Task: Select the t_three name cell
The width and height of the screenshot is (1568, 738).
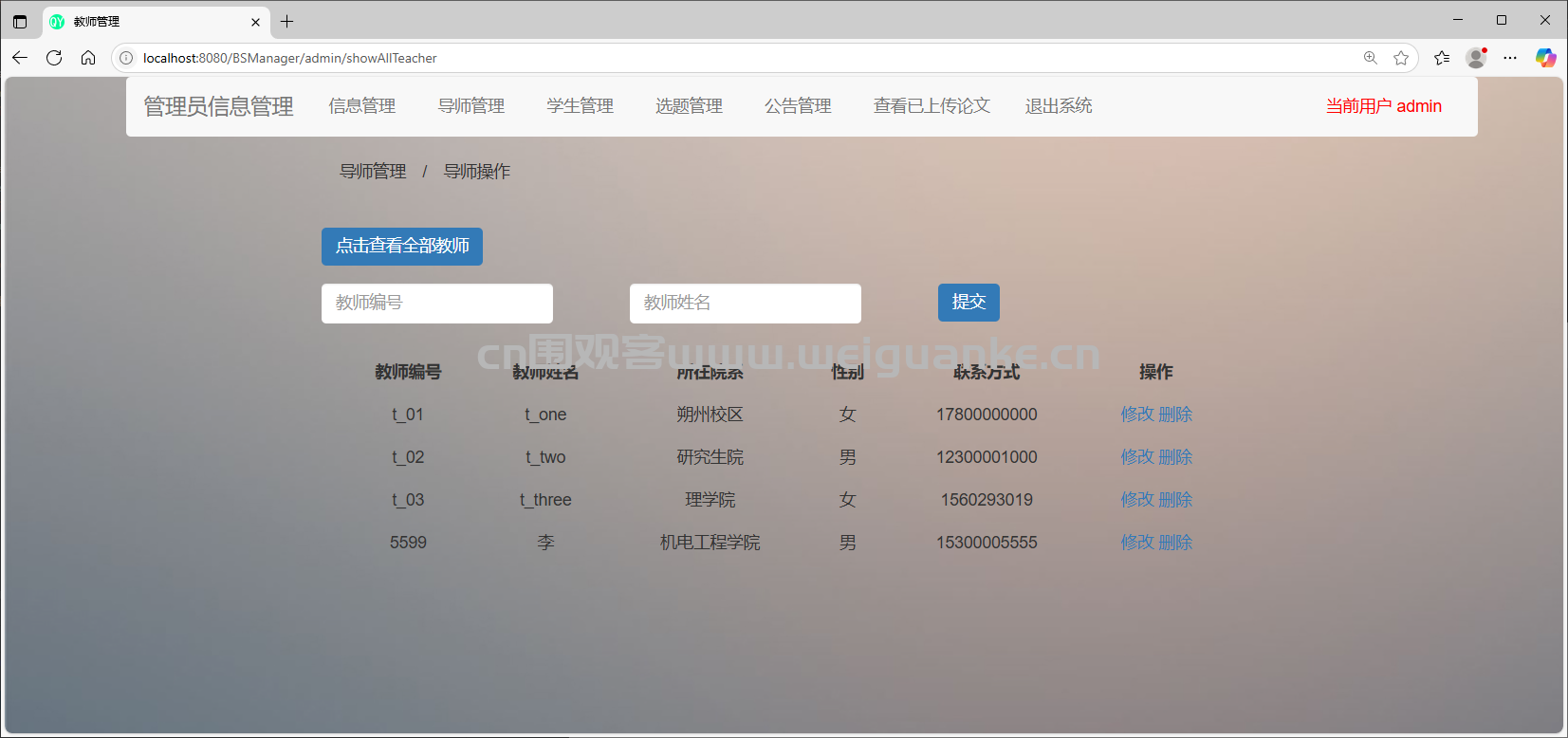Action: (545, 500)
